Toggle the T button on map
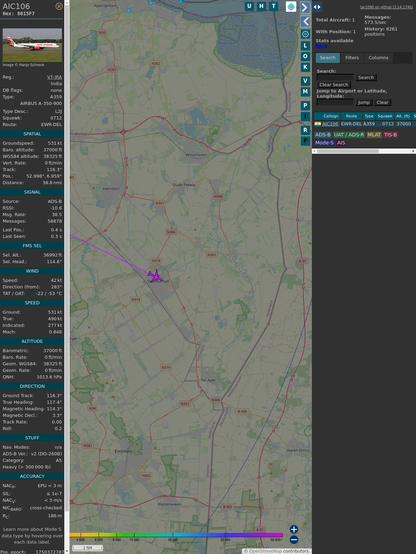The image size is (416, 554). (274, 6)
